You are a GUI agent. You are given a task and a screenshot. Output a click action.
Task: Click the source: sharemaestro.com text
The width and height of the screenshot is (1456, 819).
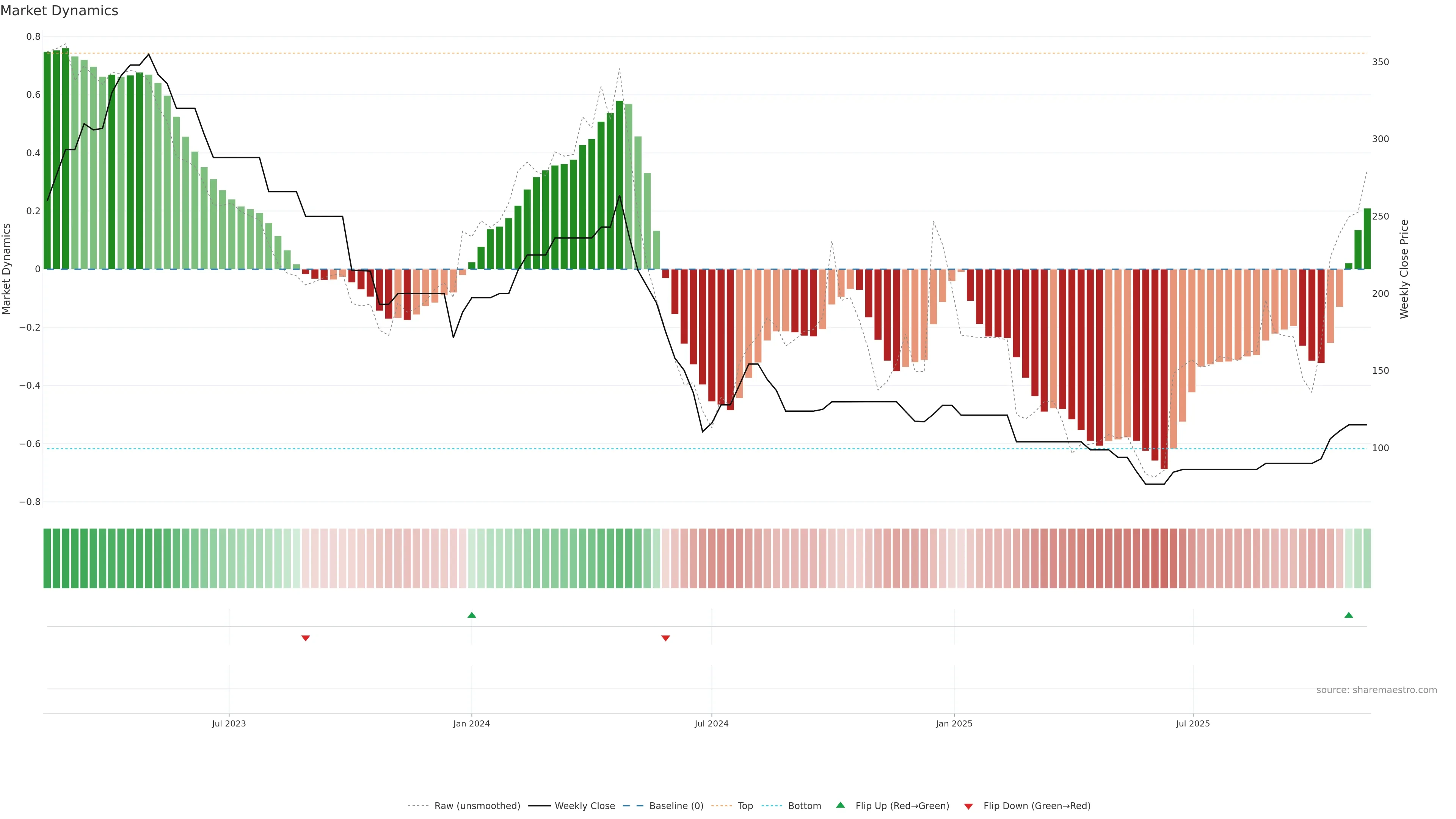click(x=1376, y=690)
